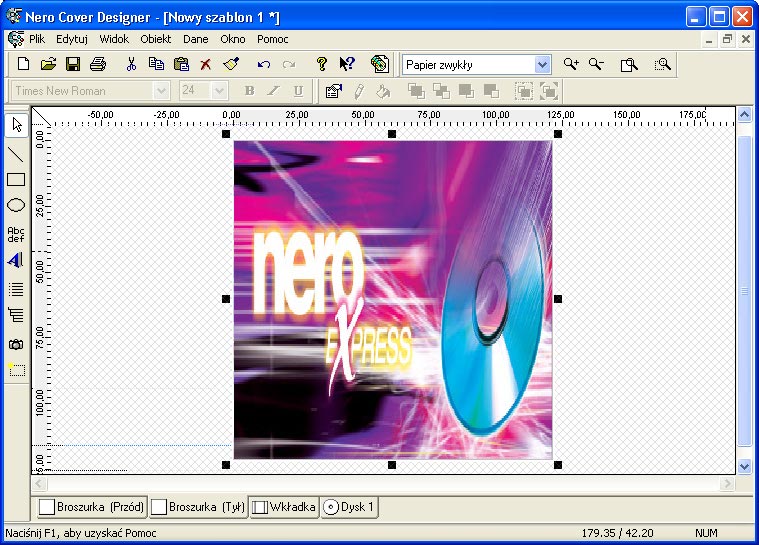Click the fill bucket color icon

(384, 91)
